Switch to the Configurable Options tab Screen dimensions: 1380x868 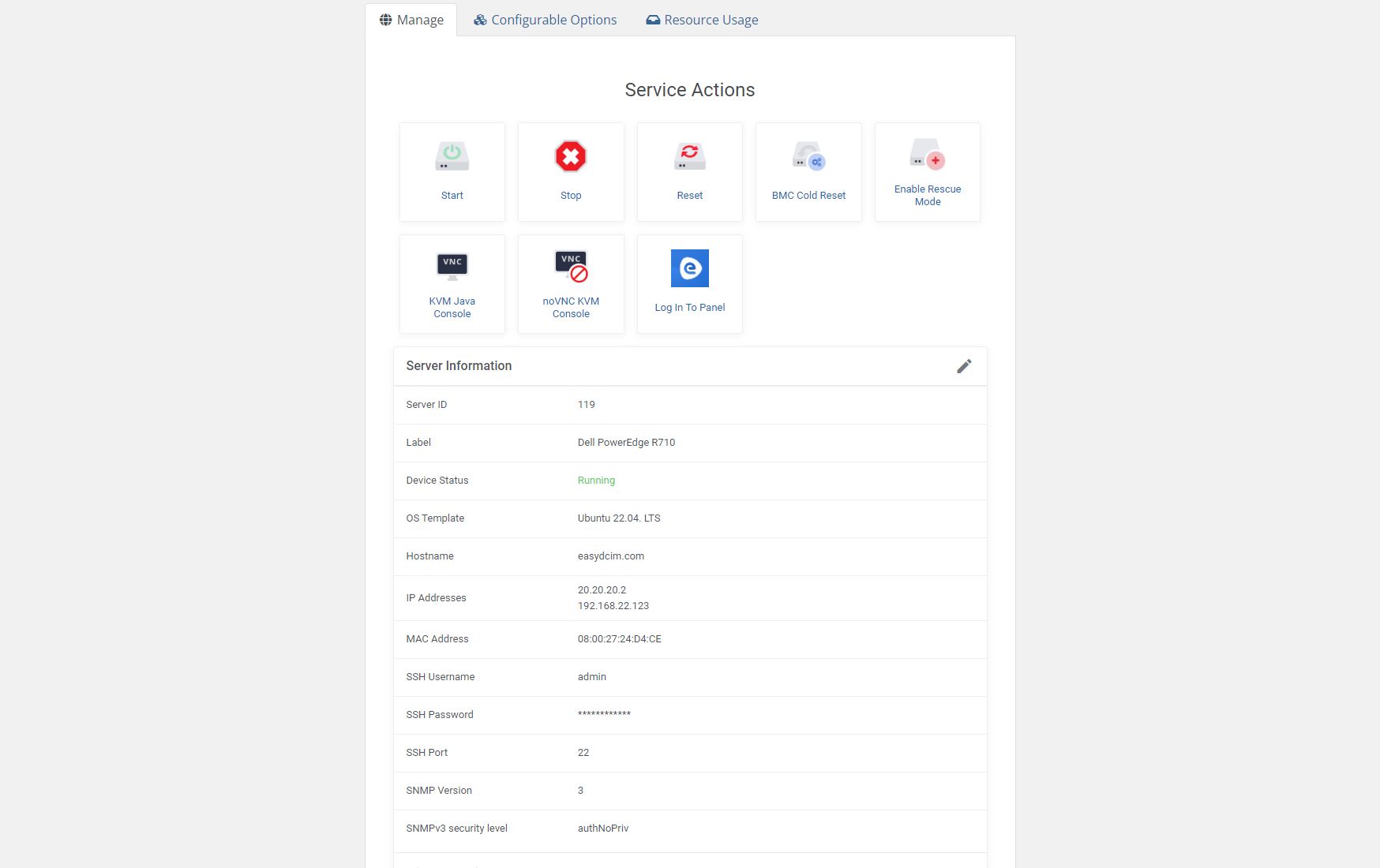(545, 19)
